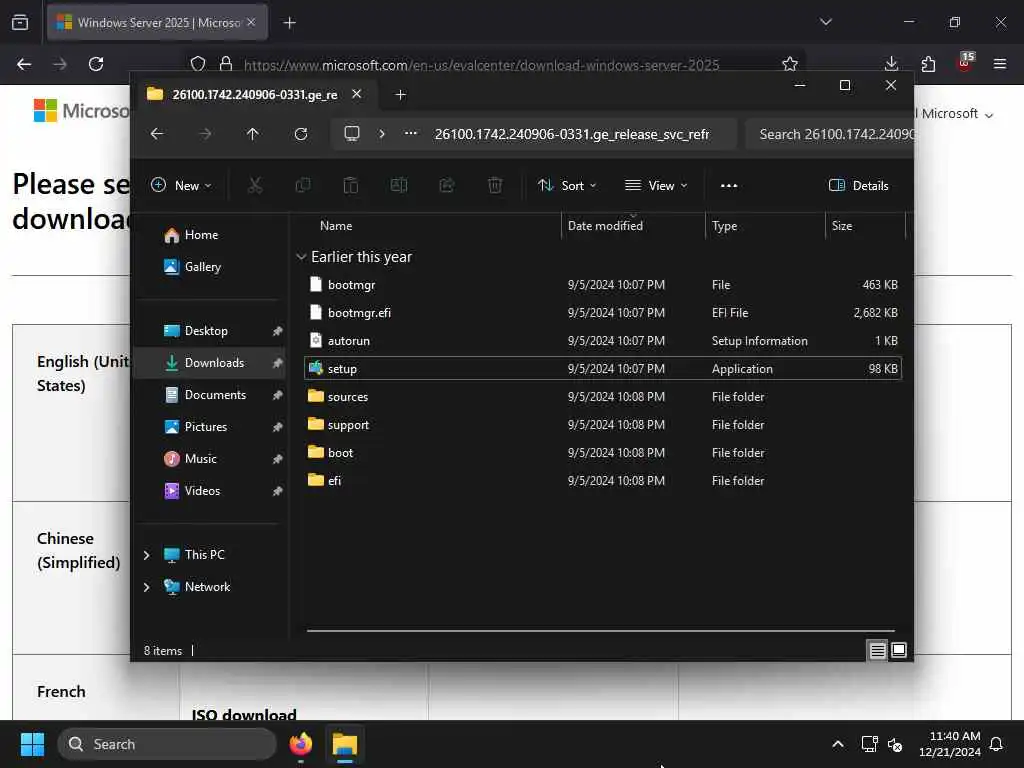Select the efi folder
Viewport: 1024px width, 768px height.
[602, 481]
